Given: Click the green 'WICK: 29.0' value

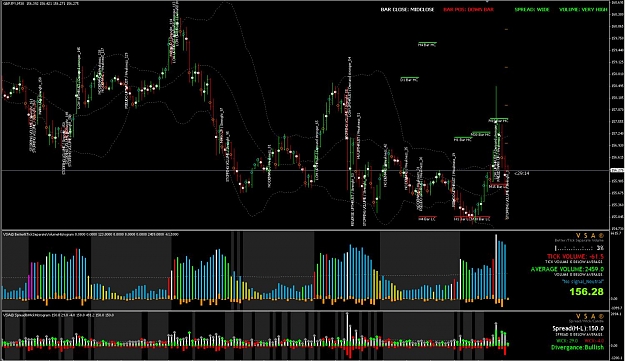Looking at the screenshot, I should point(567,341).
